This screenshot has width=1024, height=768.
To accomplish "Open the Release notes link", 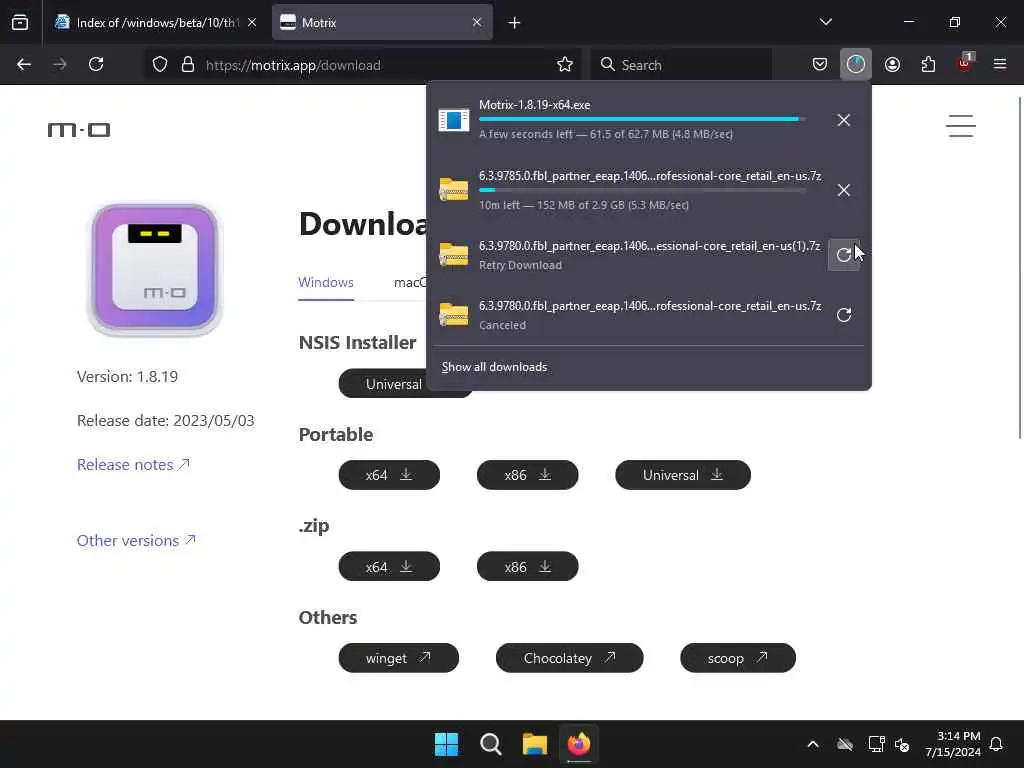I will click(133, 464).
